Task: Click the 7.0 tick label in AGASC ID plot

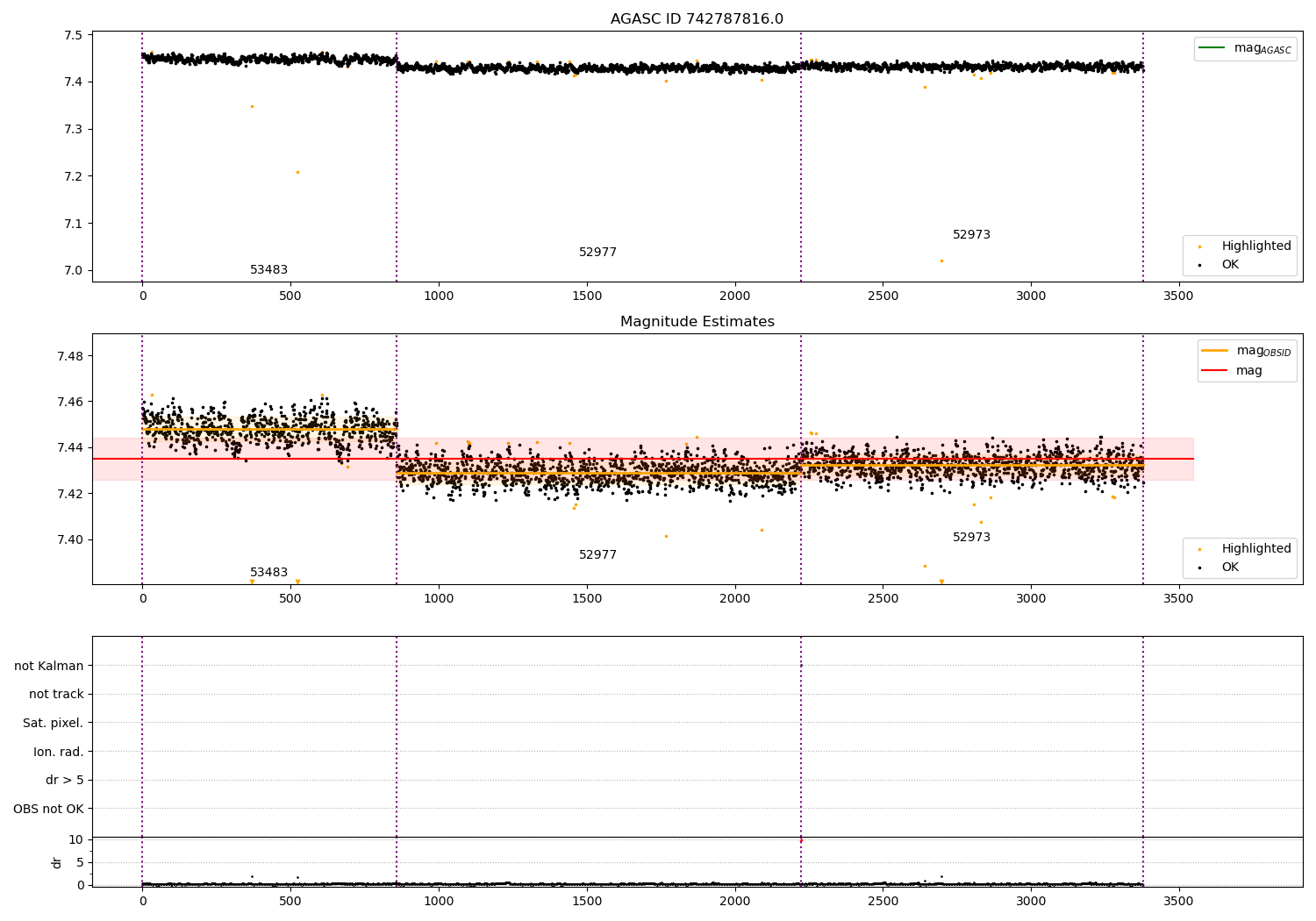Action: coord(74,271)
